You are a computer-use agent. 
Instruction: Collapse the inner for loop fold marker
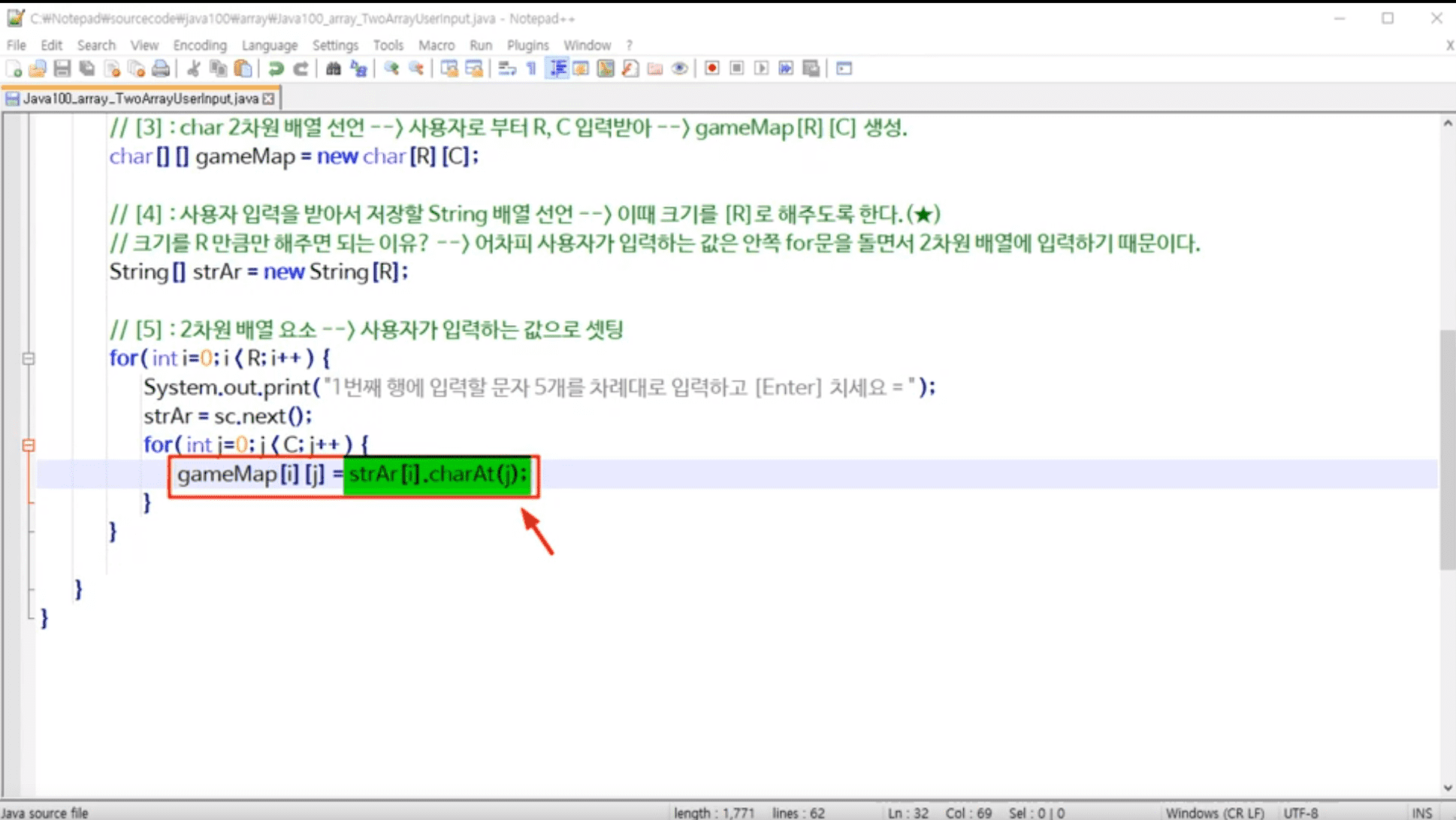tap(29, 445)
